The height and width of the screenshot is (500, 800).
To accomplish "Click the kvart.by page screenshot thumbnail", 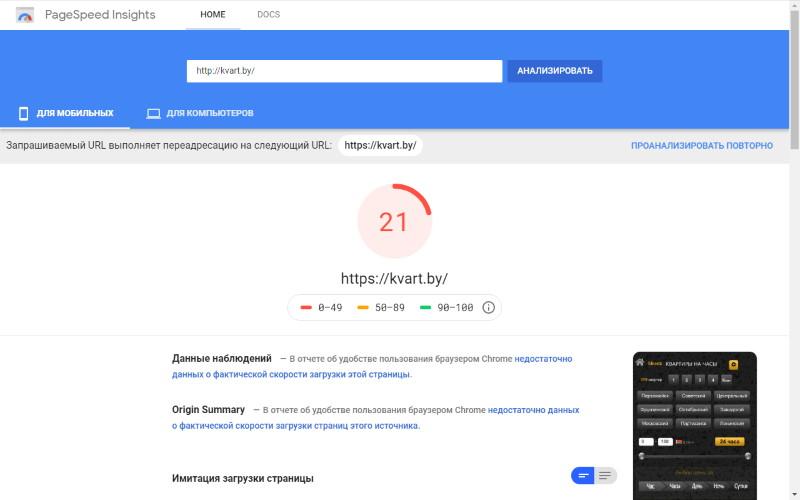I will pyautogui.click(x=694, y=426).
